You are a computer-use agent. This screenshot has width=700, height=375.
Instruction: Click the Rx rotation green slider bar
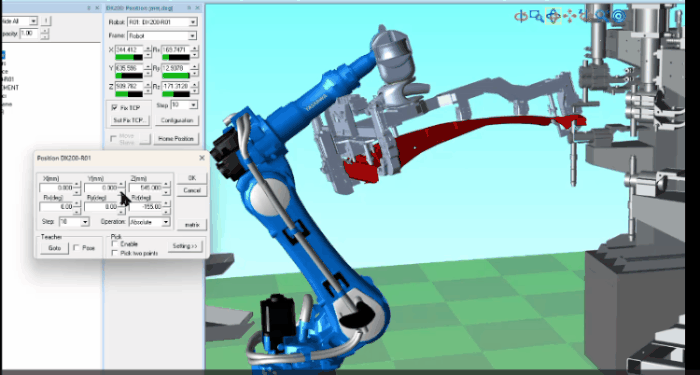click(x=176, y=57)
